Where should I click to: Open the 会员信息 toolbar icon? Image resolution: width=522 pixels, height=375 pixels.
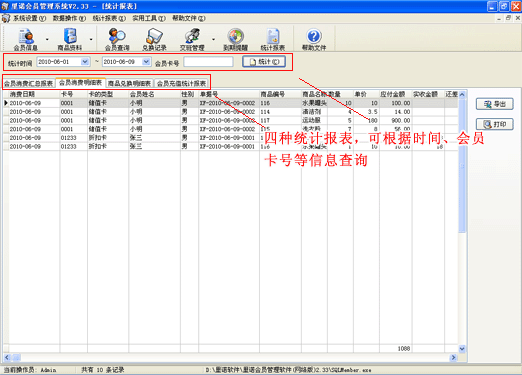point(25,39)
